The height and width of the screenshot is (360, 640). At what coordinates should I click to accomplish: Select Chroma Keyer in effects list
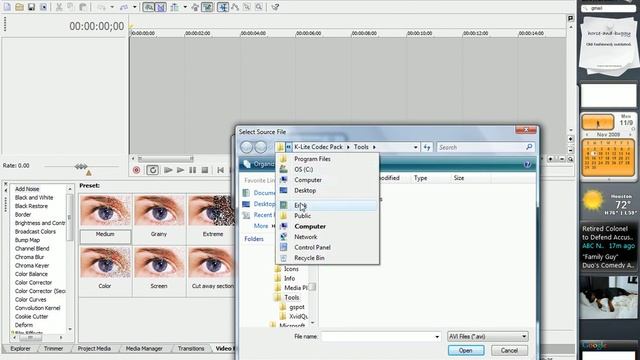tap(32, 266)
